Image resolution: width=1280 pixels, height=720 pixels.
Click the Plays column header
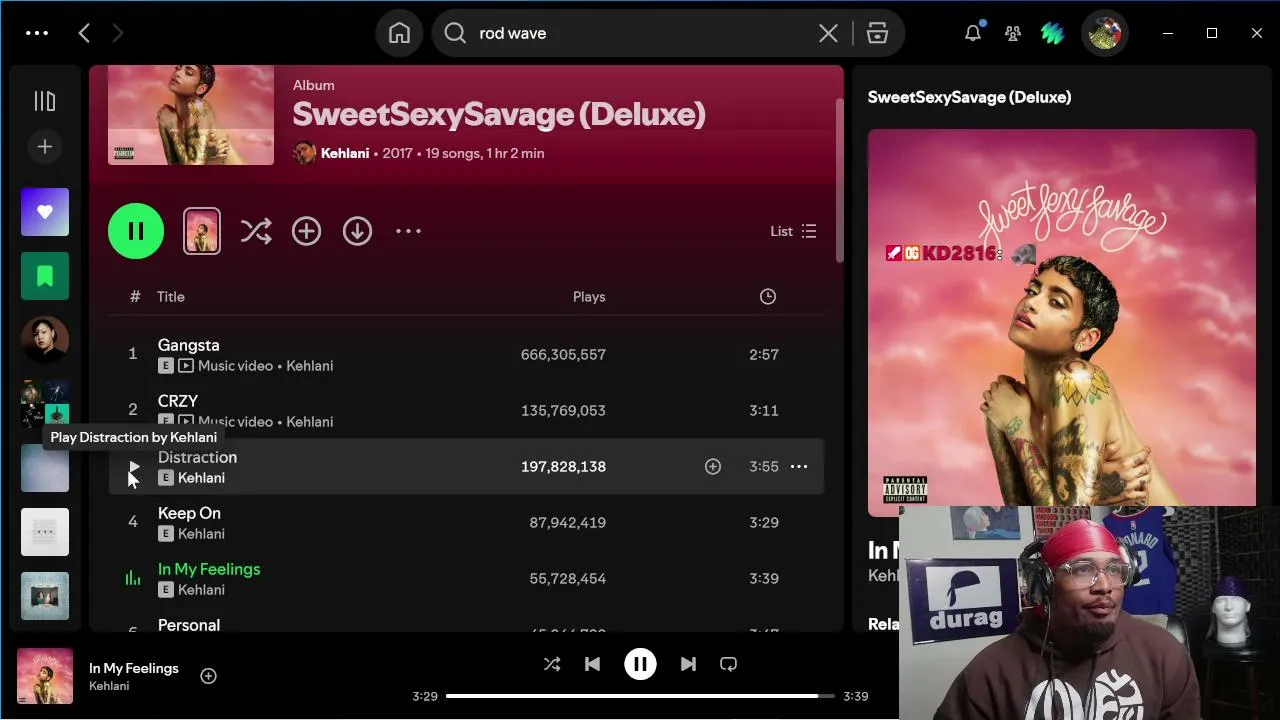point(589,296)
